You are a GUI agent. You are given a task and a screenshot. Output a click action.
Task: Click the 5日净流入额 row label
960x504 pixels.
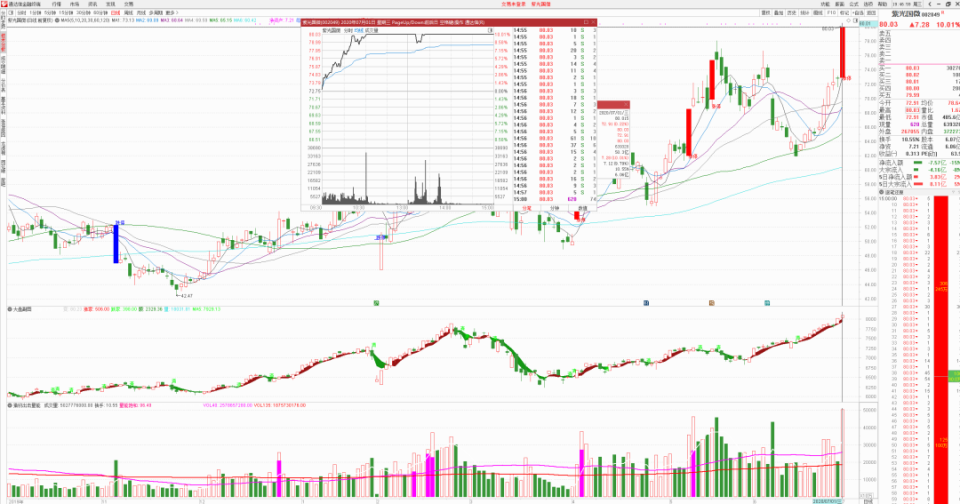point(895,177)
